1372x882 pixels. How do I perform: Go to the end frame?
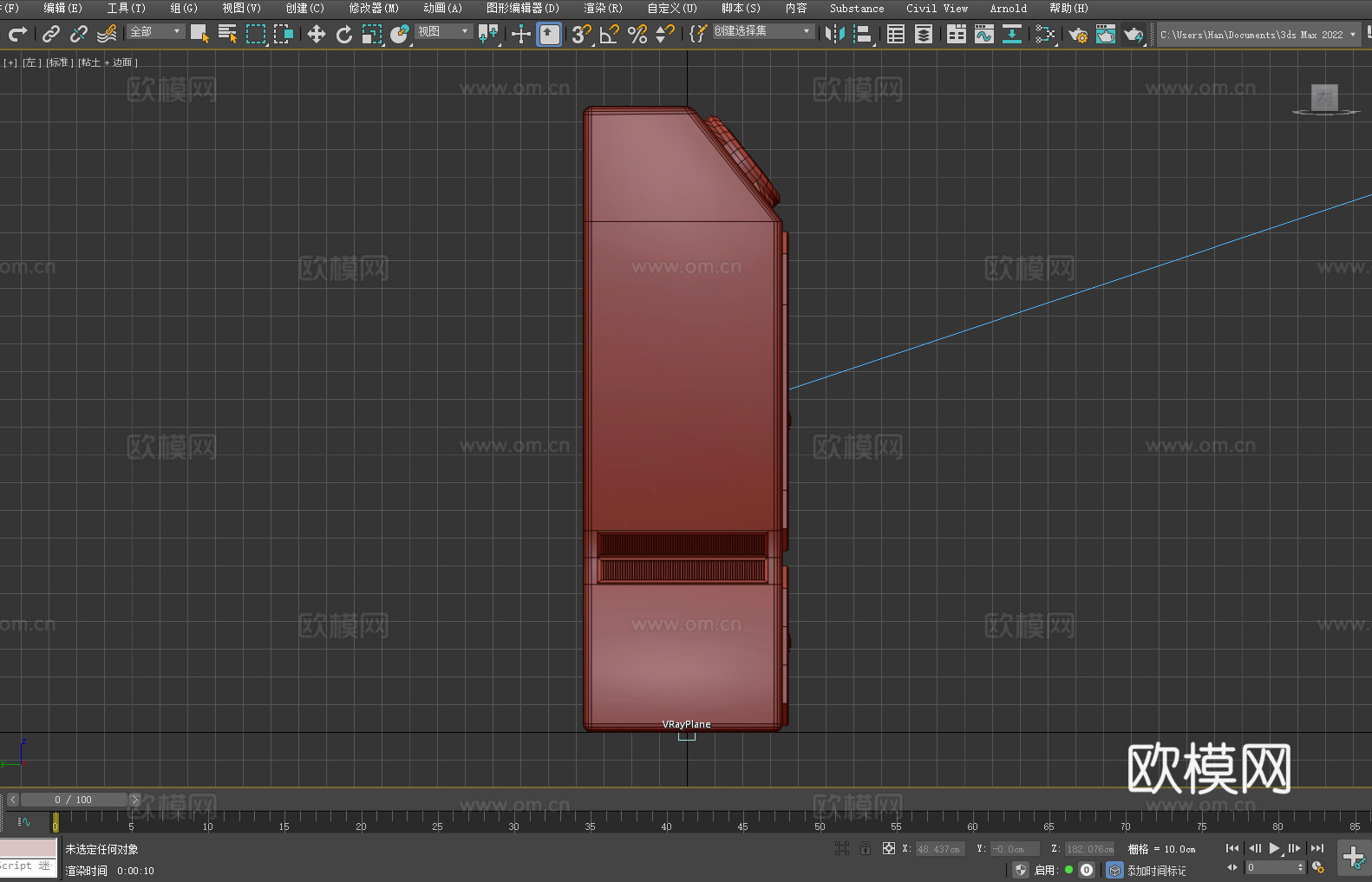point(1317,848)
